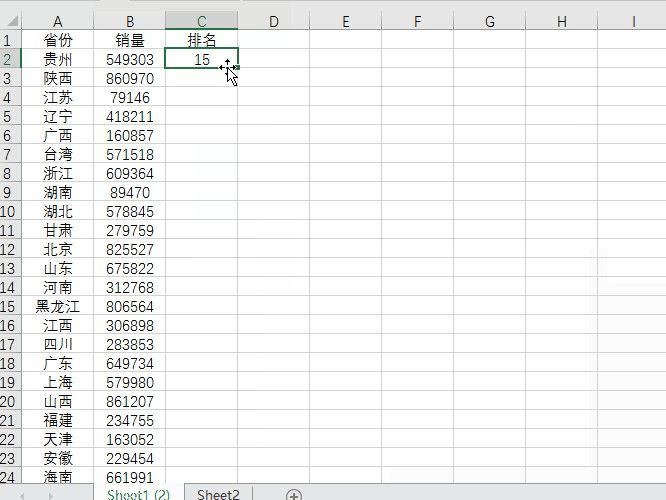Select the cell 四川
This screenshot has height=500, width=666.
58,344
